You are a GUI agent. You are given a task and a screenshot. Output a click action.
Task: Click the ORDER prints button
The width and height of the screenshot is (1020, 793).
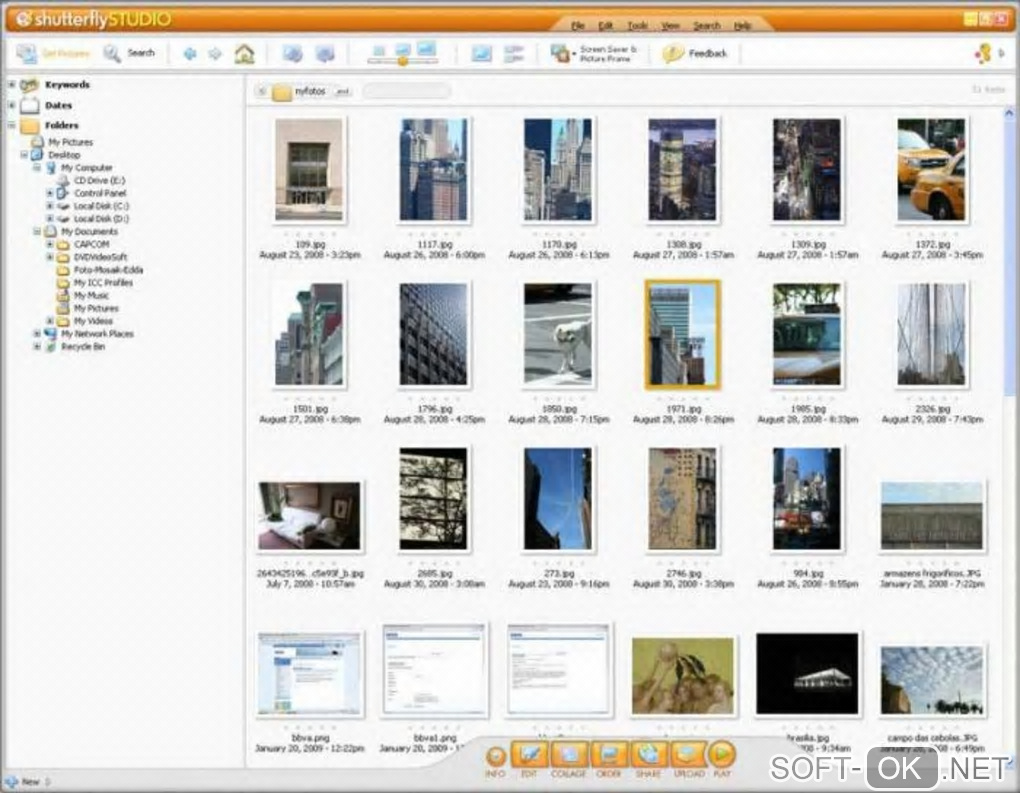pos(609,755)
